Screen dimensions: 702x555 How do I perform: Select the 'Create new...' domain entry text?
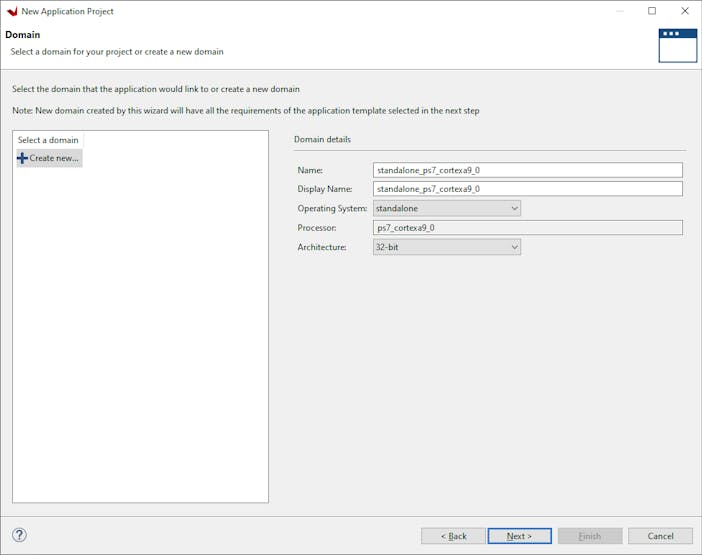[54, 158]
